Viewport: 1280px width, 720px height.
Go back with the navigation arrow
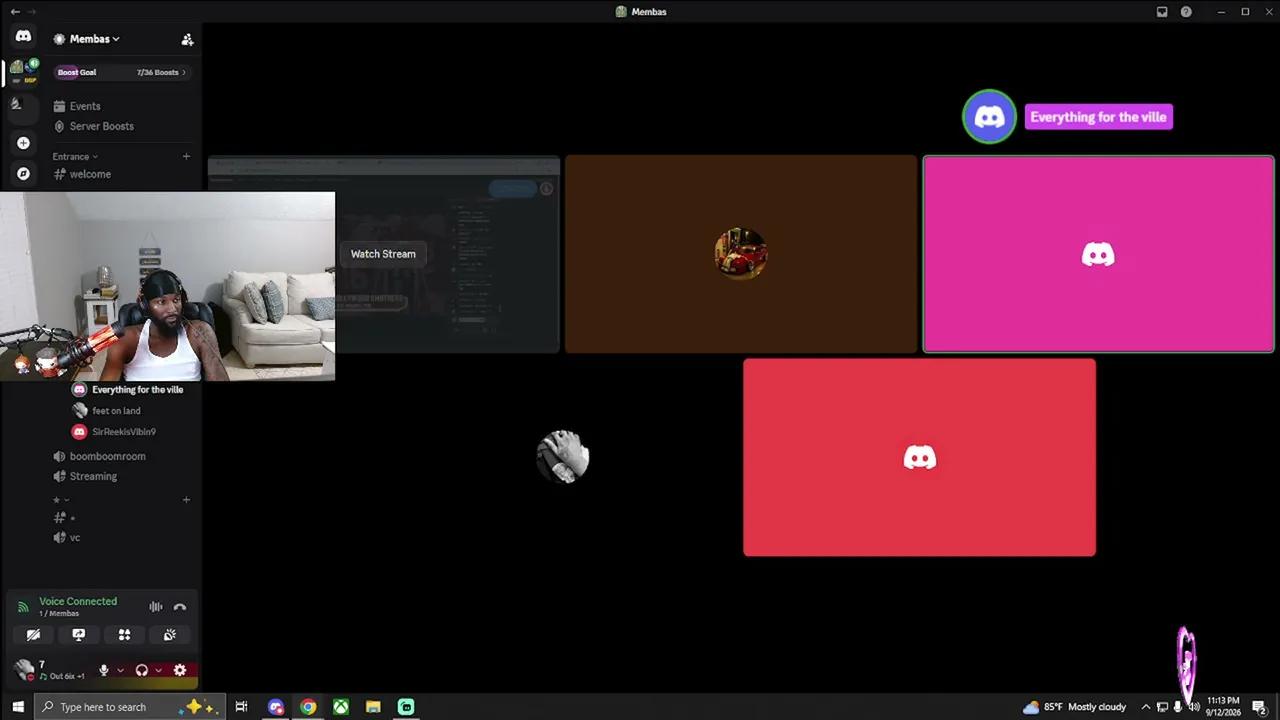pos(15,12)
